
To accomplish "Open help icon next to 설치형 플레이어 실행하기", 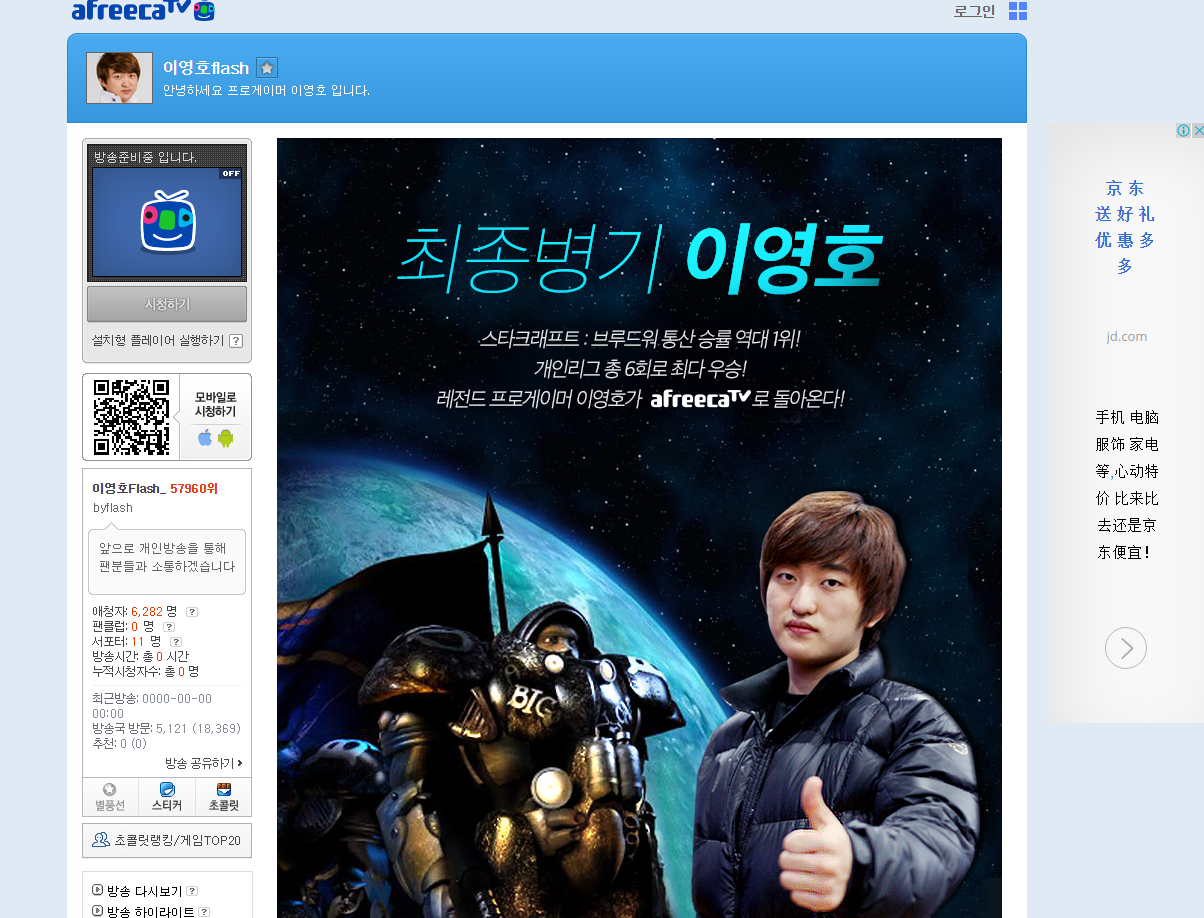I will 236,341.
